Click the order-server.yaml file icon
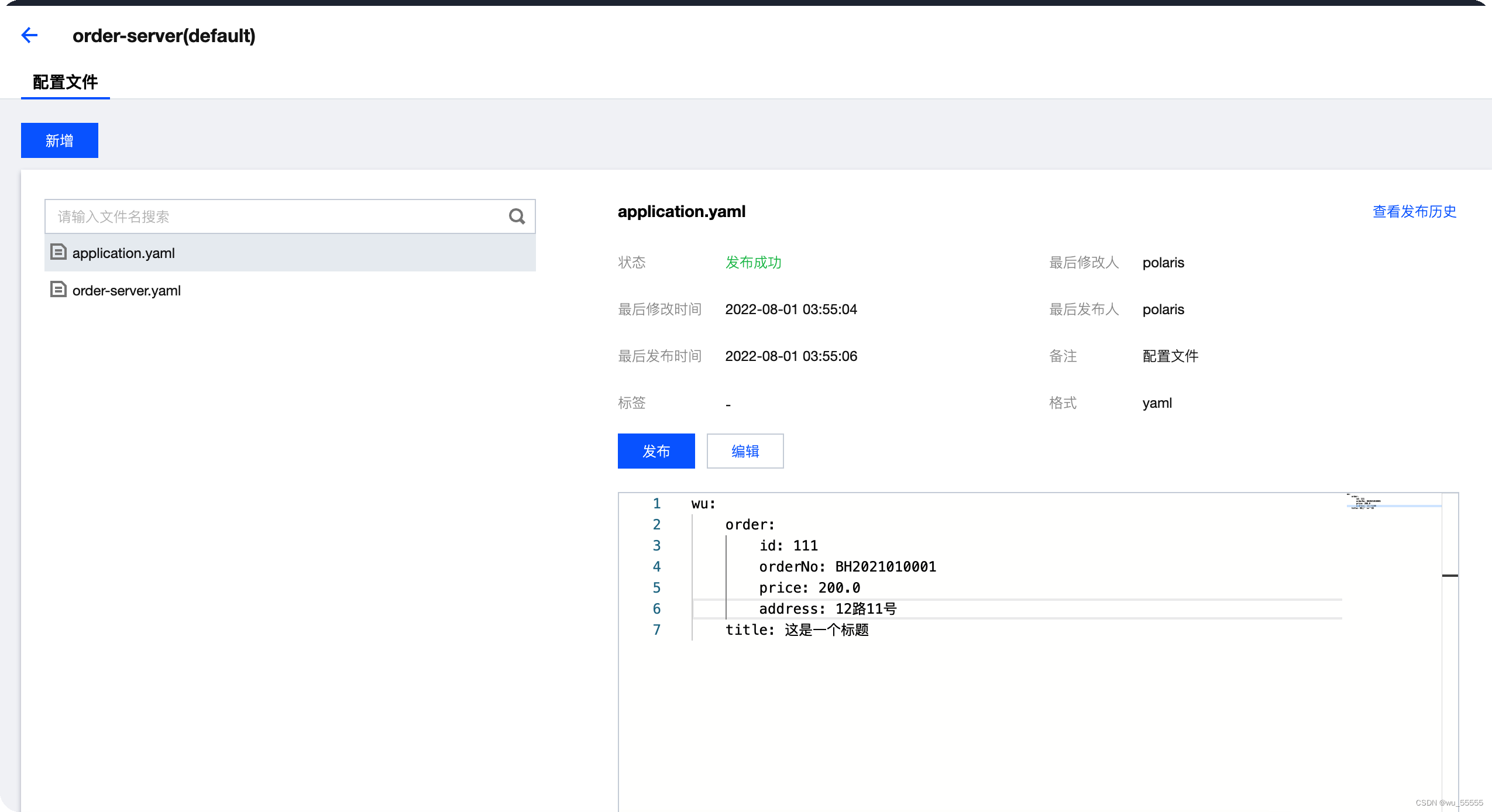 [58, 290]
